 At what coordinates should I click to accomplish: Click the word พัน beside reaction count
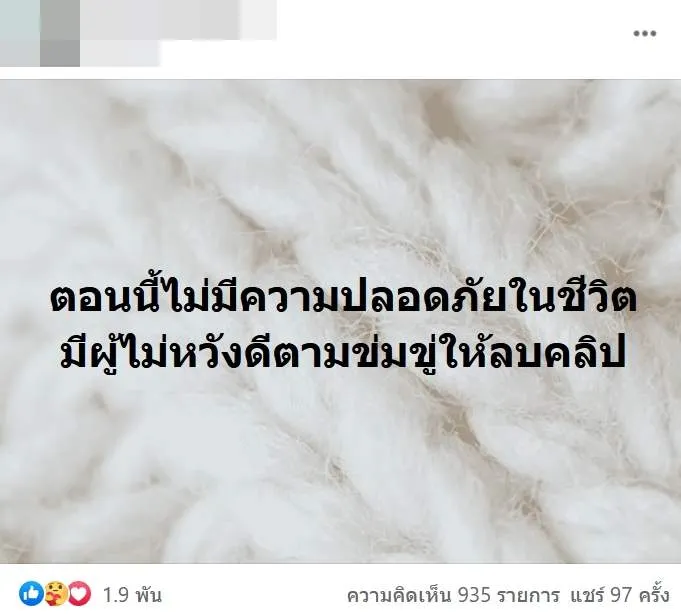148,595
